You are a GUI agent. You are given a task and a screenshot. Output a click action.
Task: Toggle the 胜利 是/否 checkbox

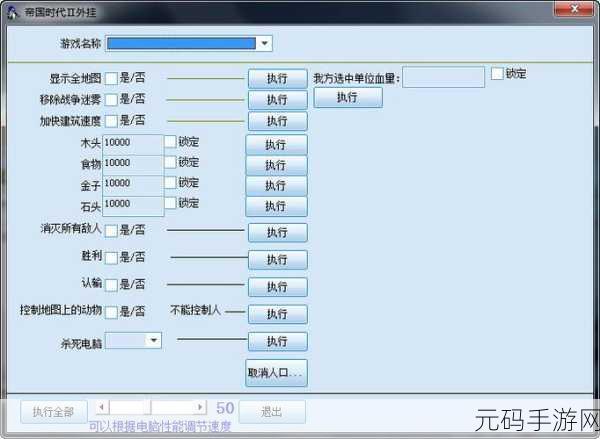click(111, 258)
